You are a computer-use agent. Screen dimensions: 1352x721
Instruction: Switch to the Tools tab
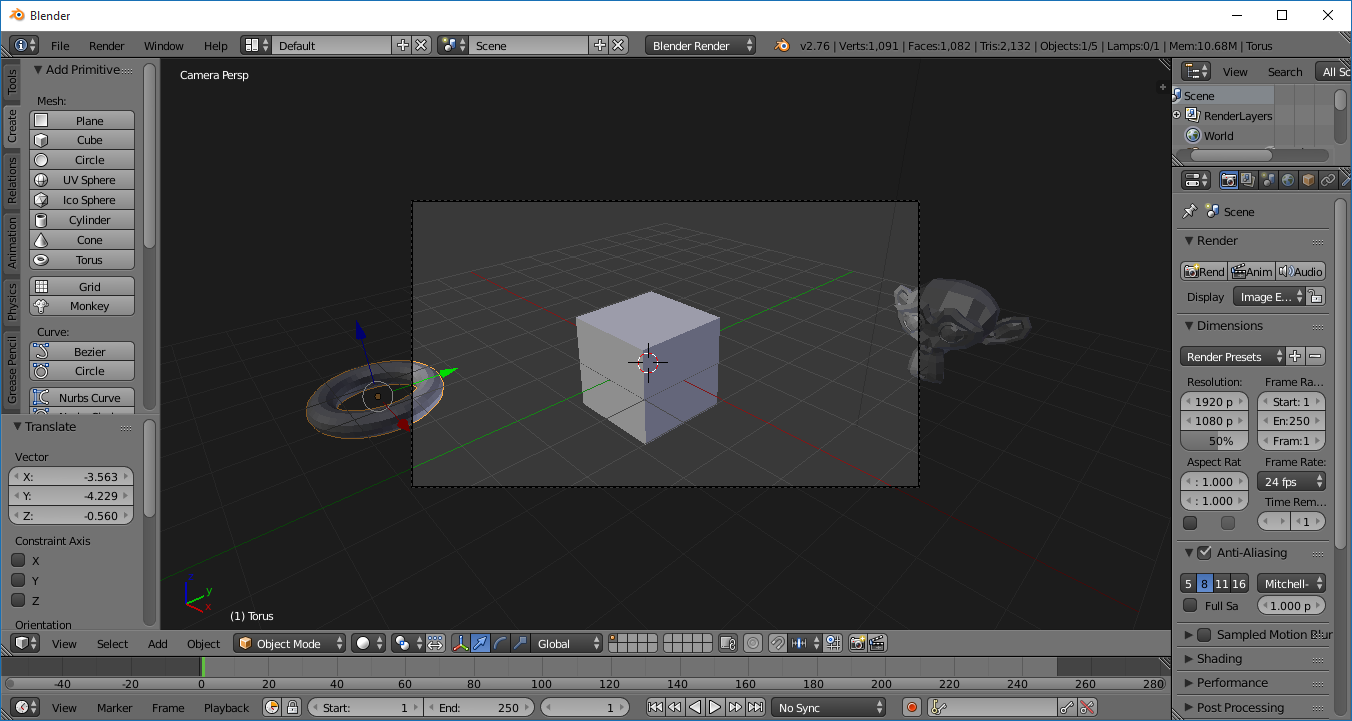(x=12, y=81)
